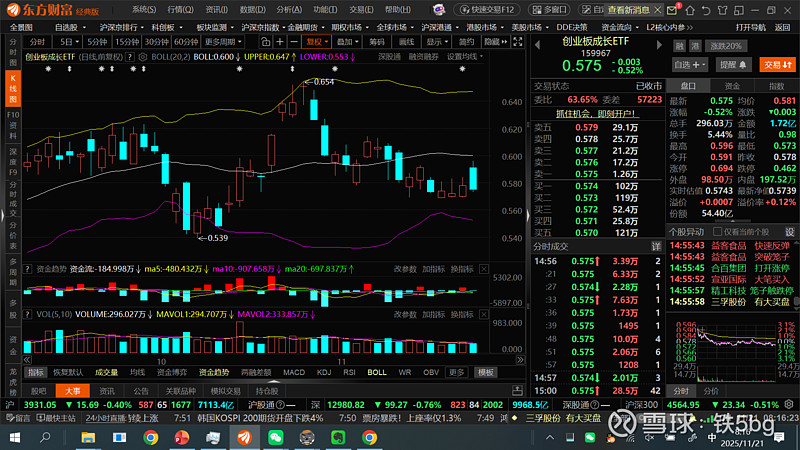
Task: Zoom out chart with minus icon
Action: (x=293, y=42)
